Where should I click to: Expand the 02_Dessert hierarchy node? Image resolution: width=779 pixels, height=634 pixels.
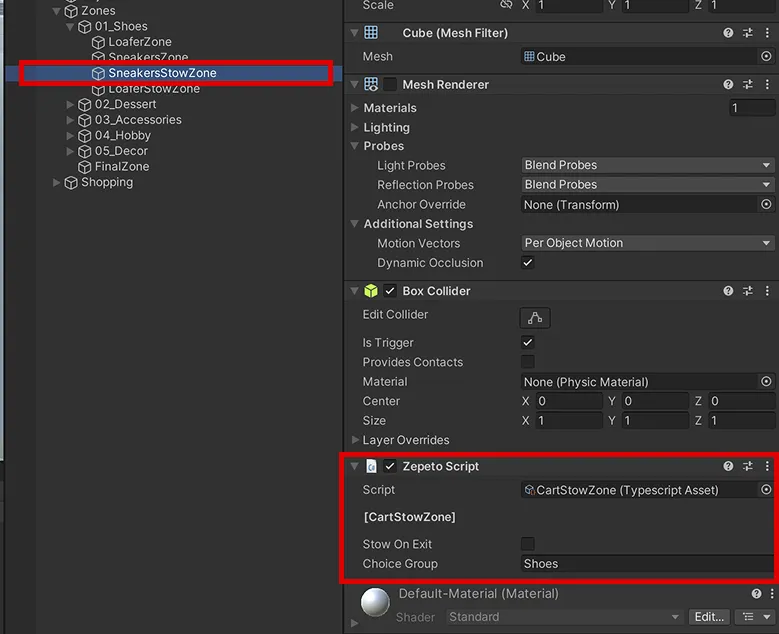click(x=70, y=104)
